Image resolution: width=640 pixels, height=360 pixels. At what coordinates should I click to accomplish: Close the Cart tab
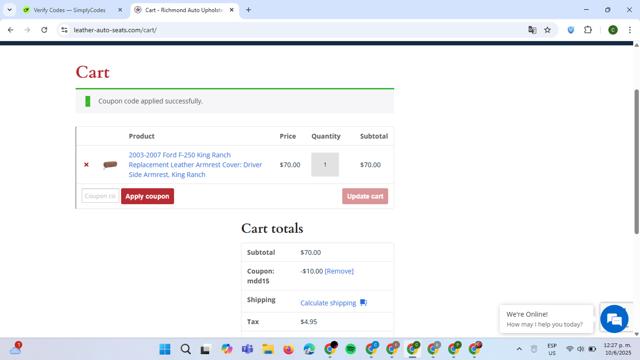[231, 10]
